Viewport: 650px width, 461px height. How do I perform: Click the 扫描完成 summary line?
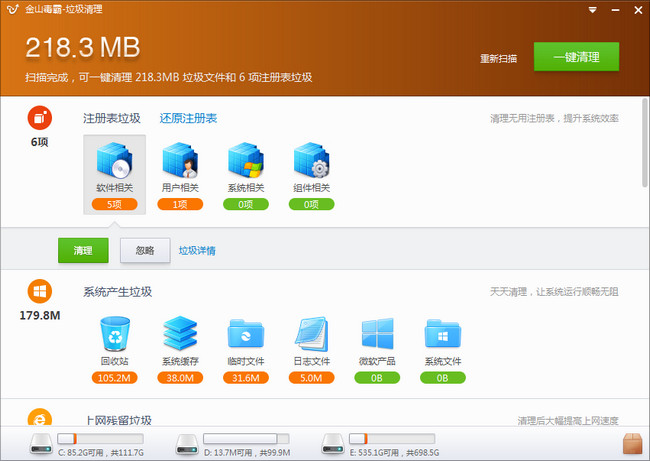pyautogui.click(x=168, y=78)
